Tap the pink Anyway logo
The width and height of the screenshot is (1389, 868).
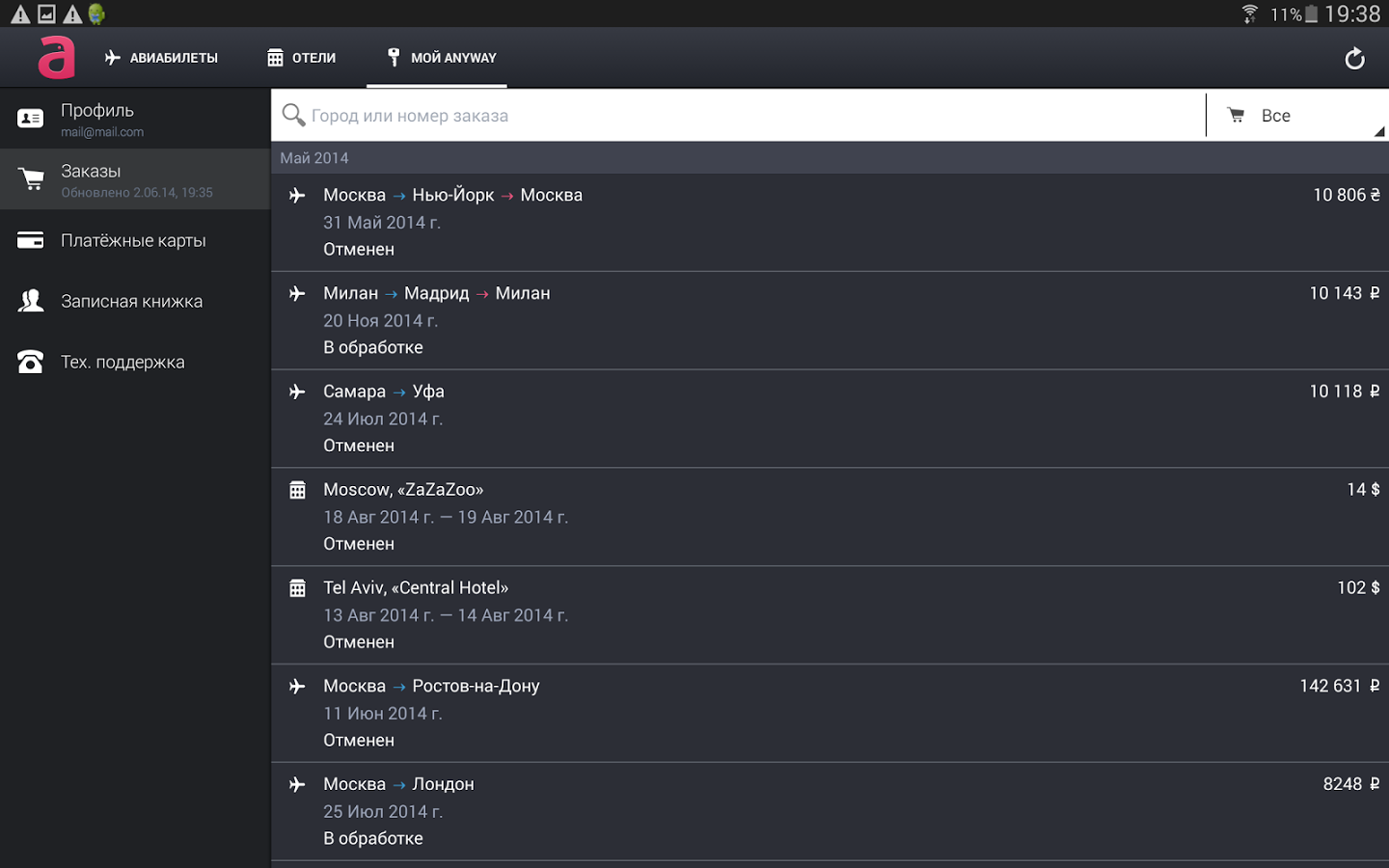[x=56, y=58]
